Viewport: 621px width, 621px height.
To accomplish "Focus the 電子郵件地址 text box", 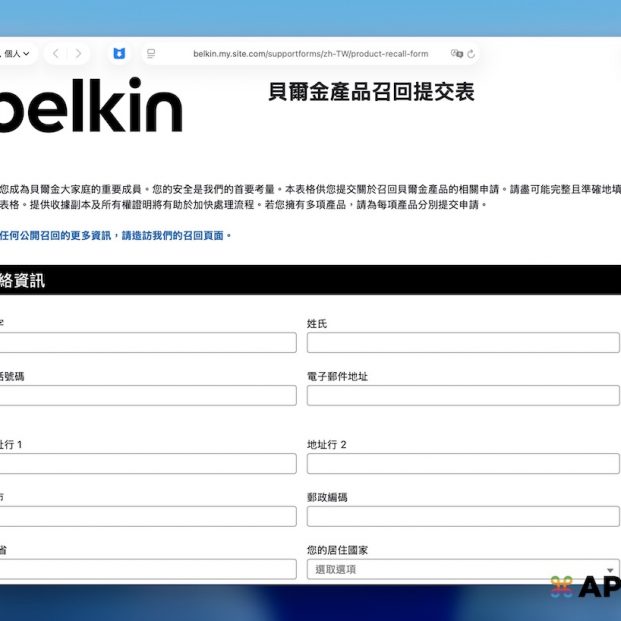I will click(x=462, y=396).
